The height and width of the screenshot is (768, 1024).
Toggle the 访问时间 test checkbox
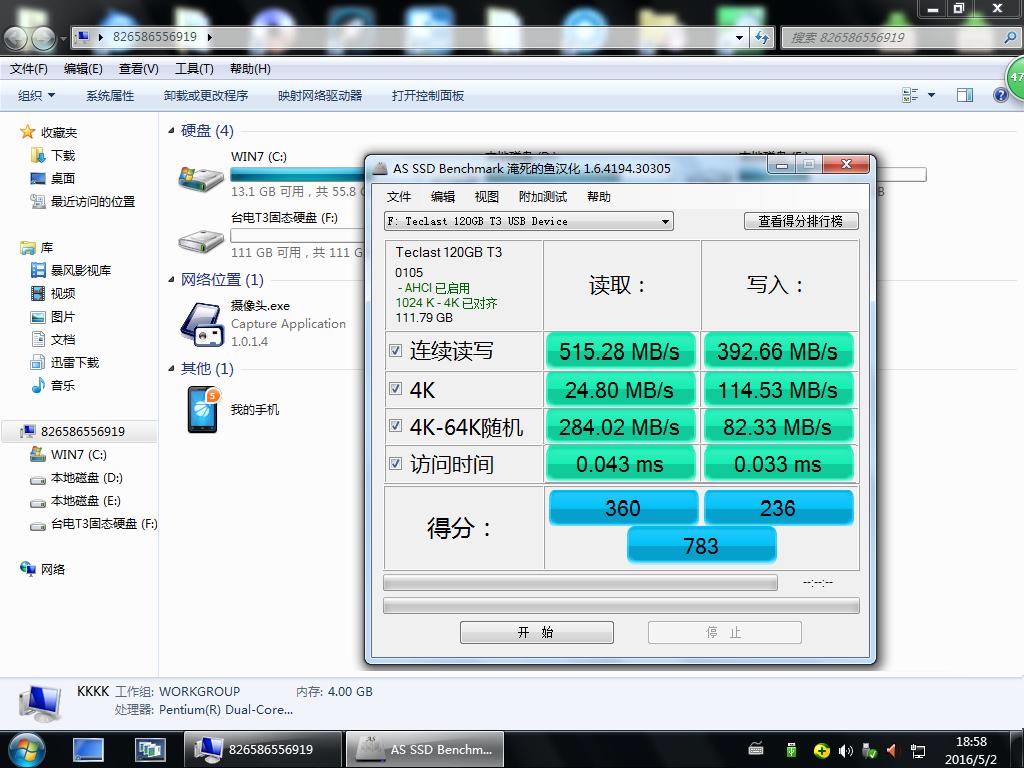[395, 463]
